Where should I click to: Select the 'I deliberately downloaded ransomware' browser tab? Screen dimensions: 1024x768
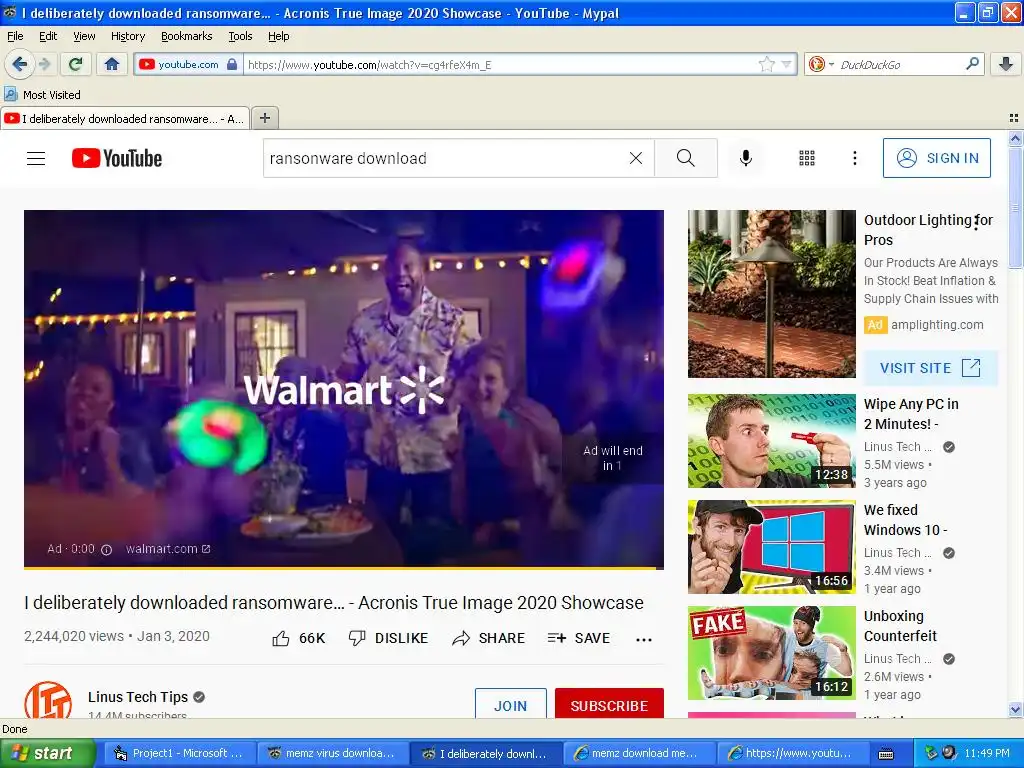(125, 118)
